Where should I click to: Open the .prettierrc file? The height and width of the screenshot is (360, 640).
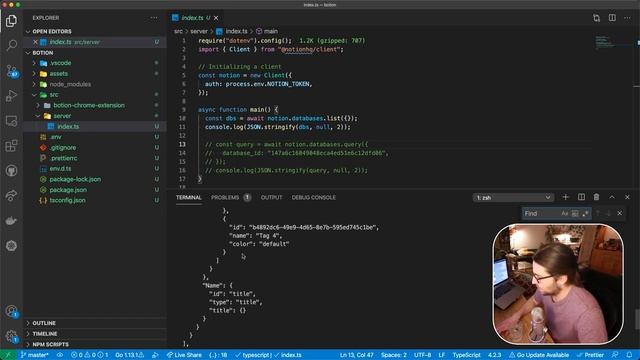point(95,158)
